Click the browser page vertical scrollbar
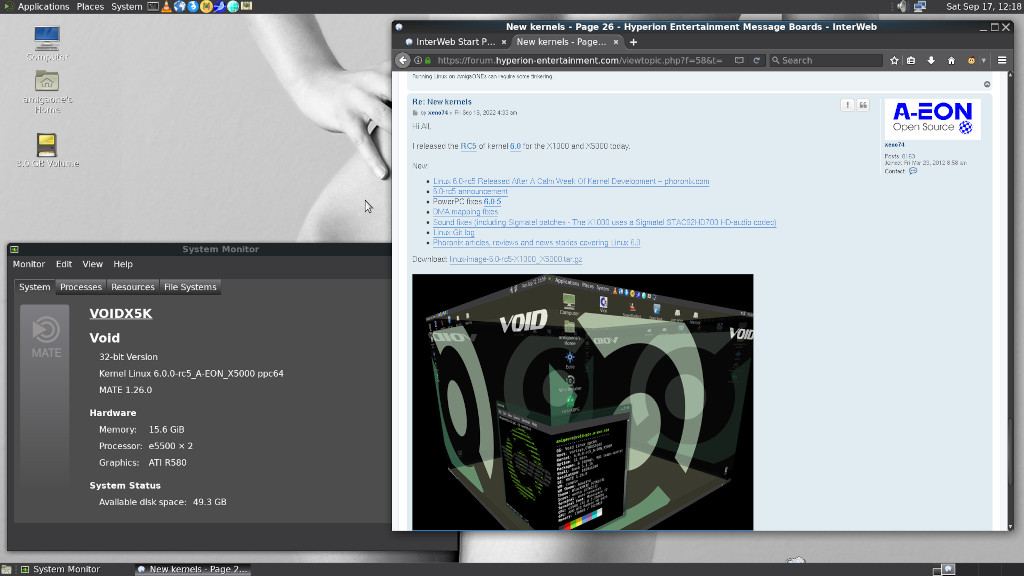Screen dimensions: 1024x576 pos(1010,300)
